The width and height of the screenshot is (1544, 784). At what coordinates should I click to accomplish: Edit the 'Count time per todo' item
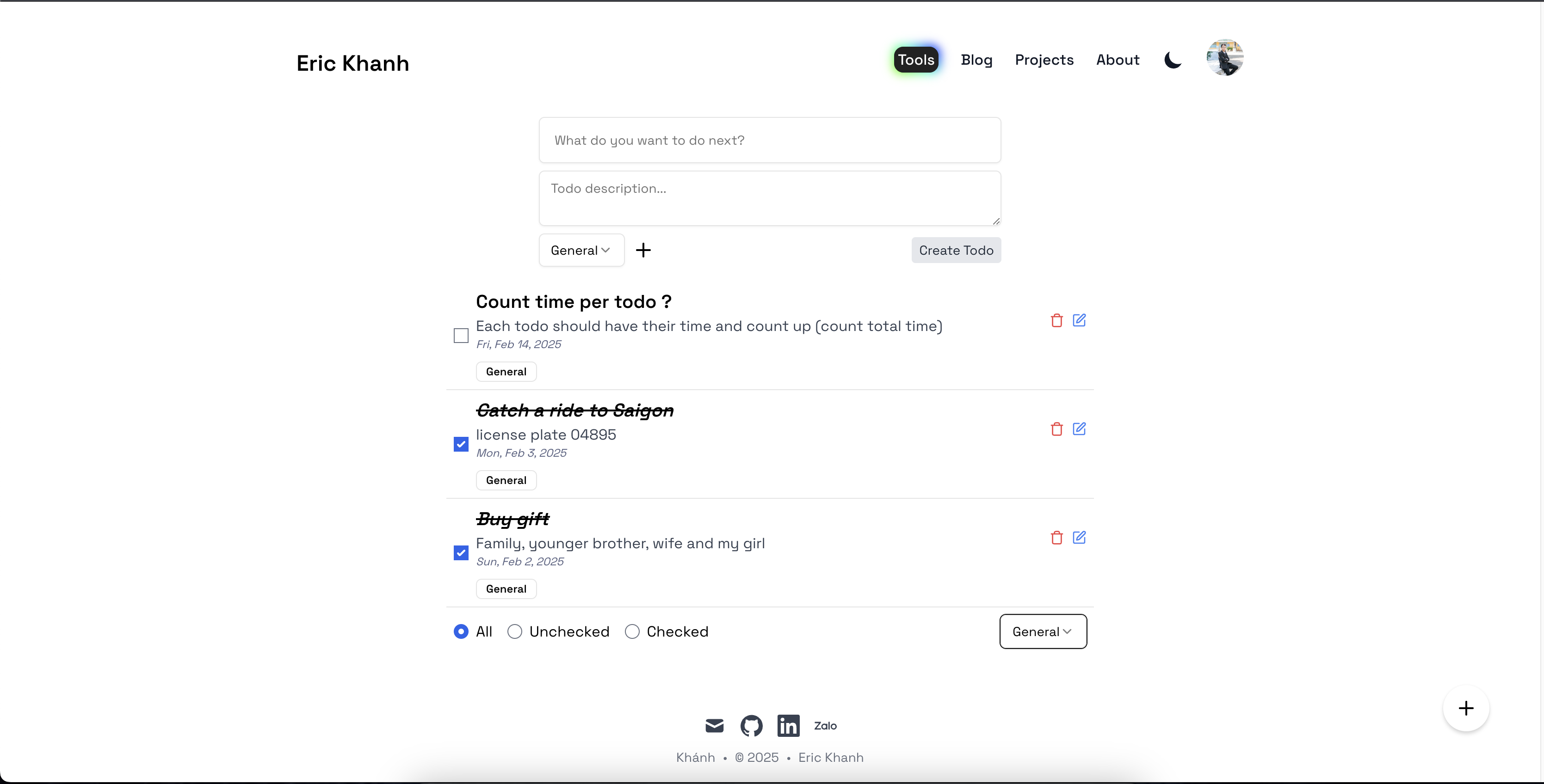pos(1079,320)
